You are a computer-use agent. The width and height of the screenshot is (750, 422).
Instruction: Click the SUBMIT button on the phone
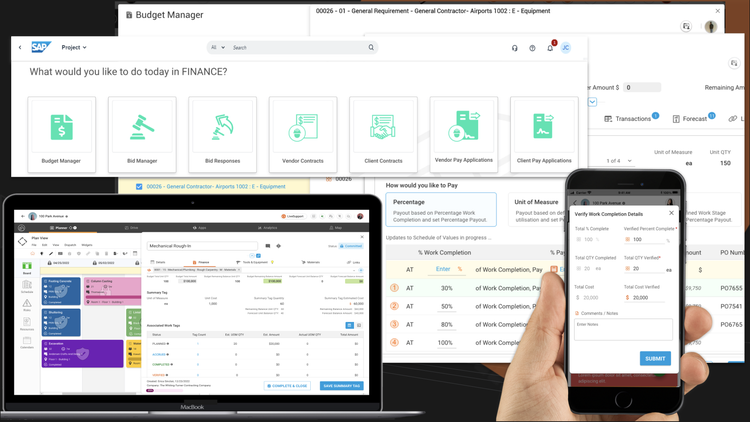[655, 358]
